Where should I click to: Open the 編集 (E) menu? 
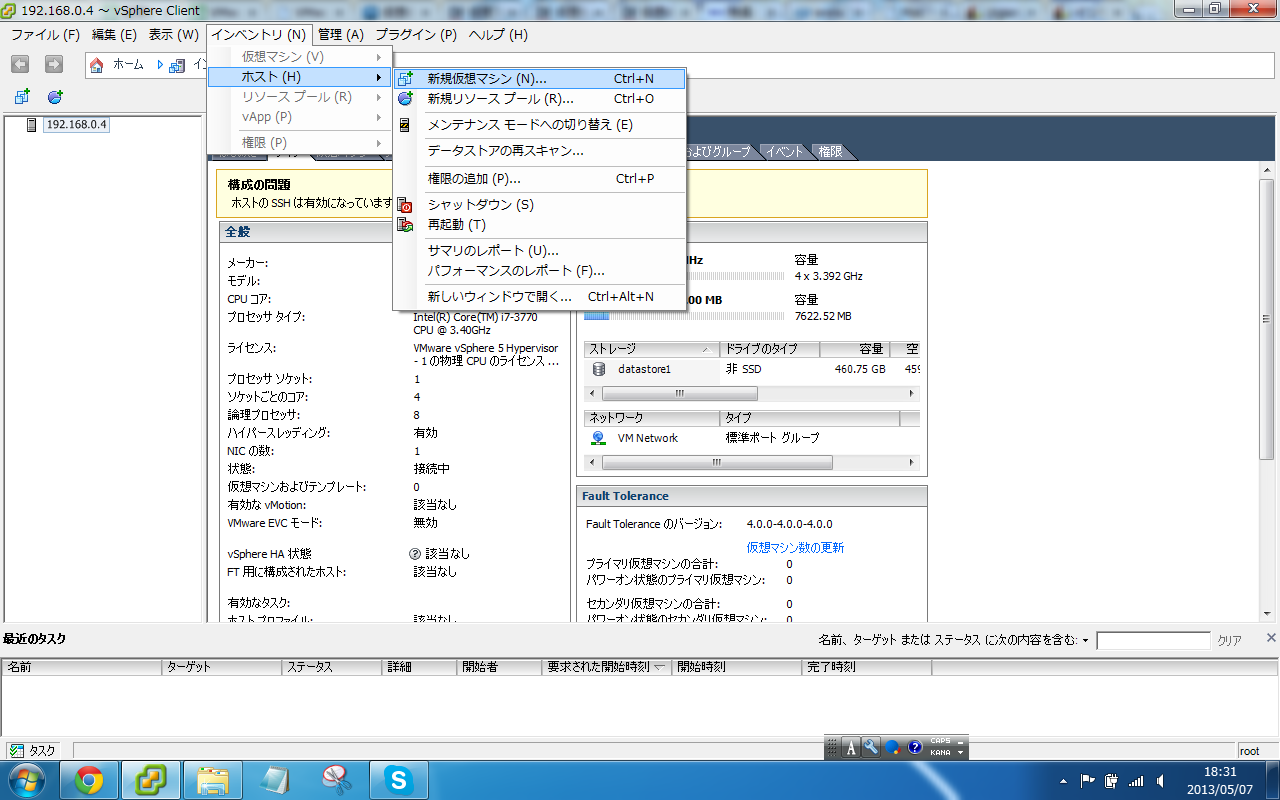(x=114, y=35)
